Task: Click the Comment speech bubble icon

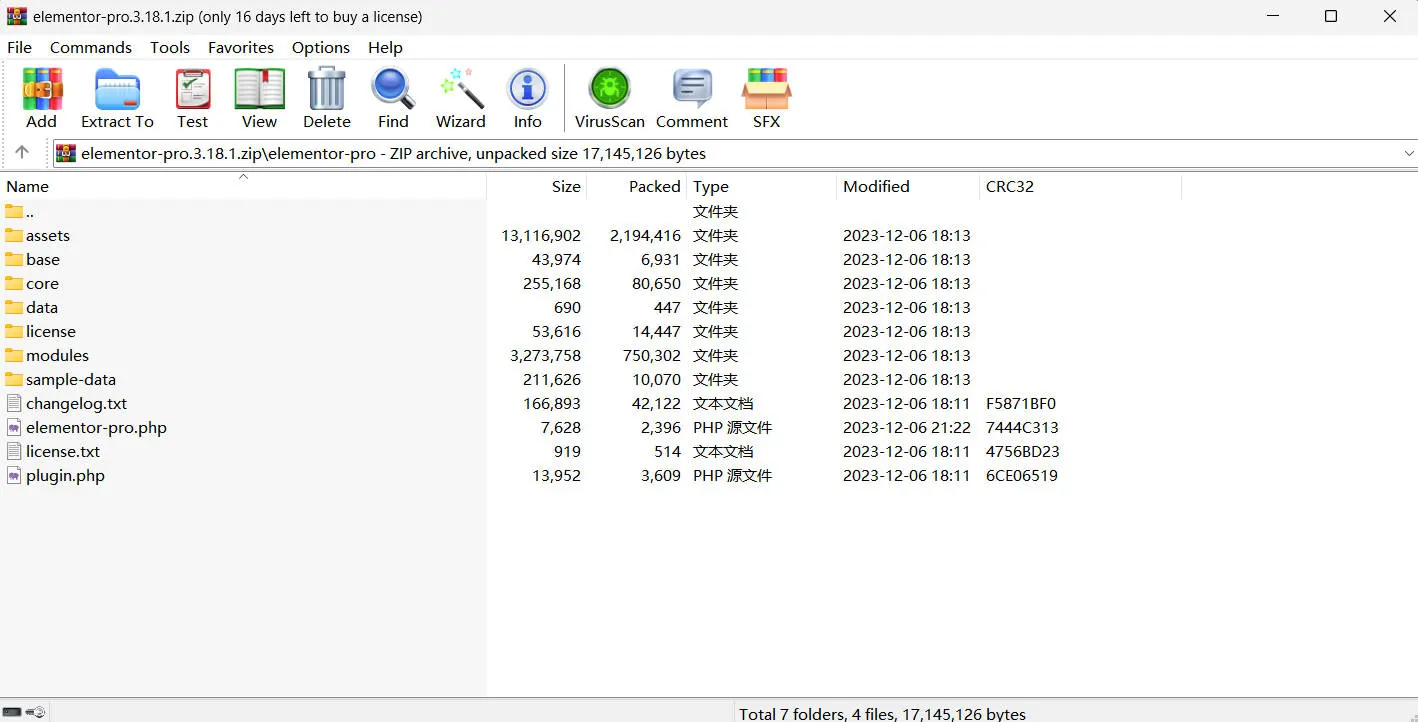Action: coord(692,89)
